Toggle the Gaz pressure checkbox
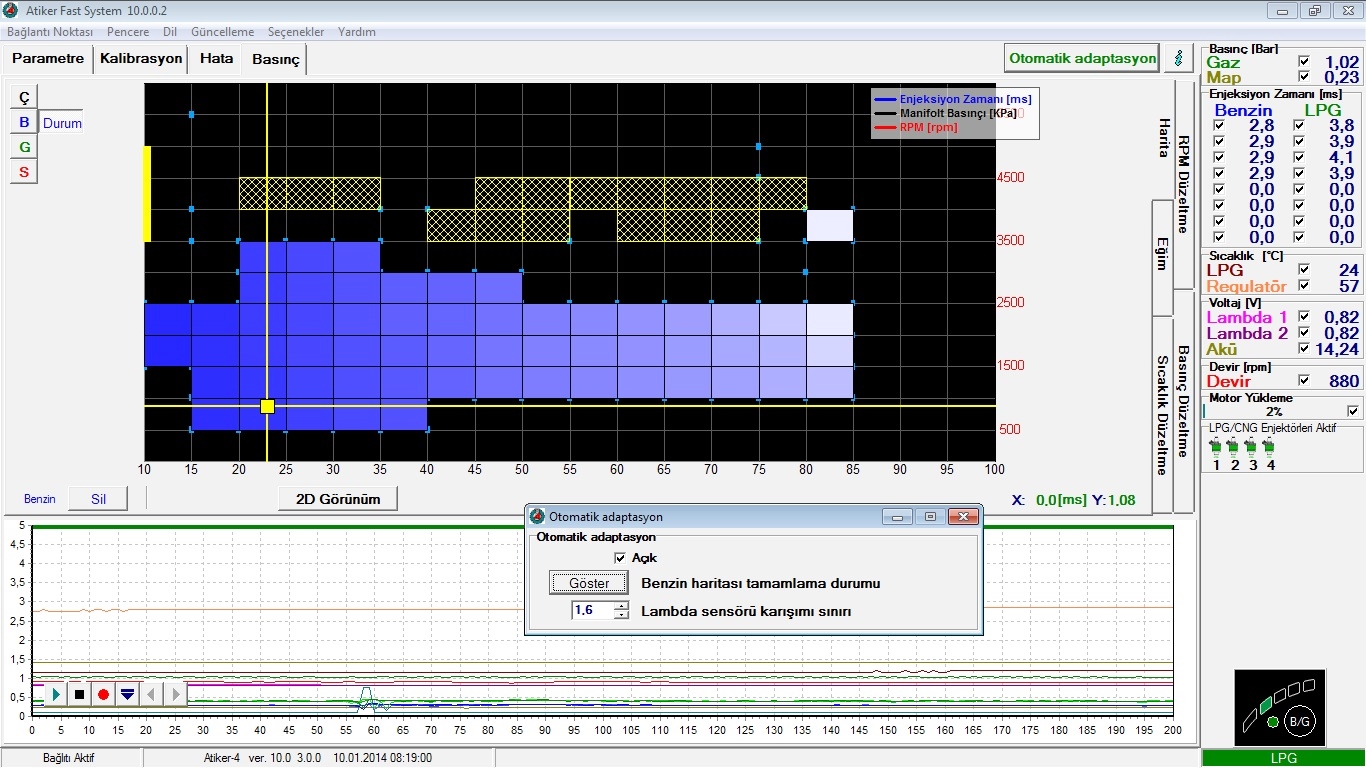 point(1303,61)
